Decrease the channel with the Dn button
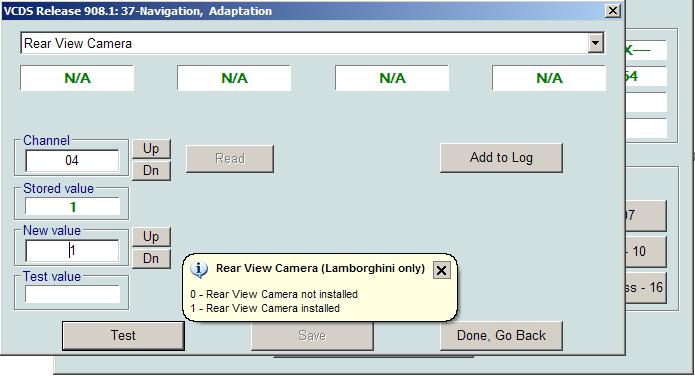 tap(151, 170)
